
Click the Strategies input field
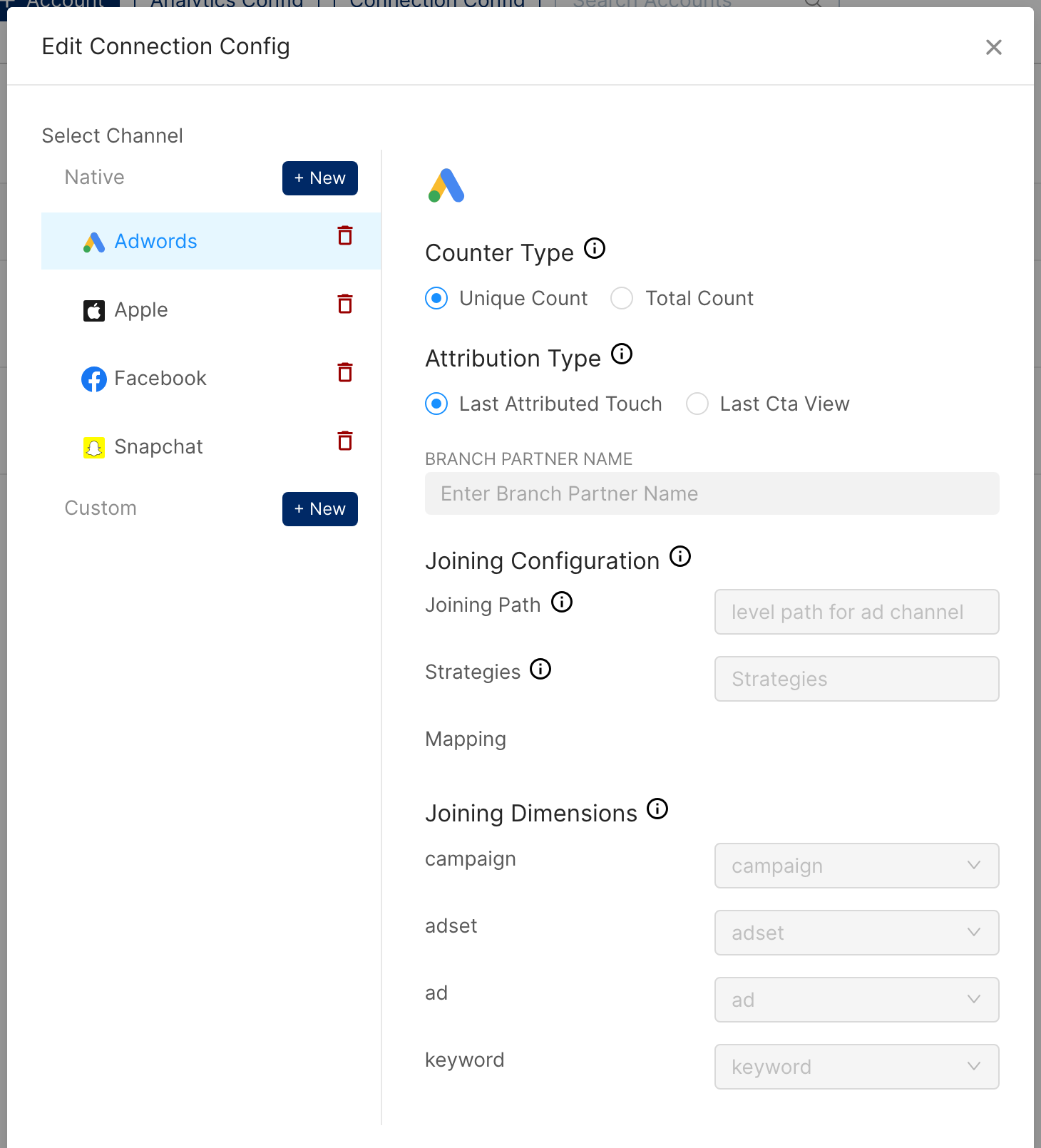click(856, 679)
